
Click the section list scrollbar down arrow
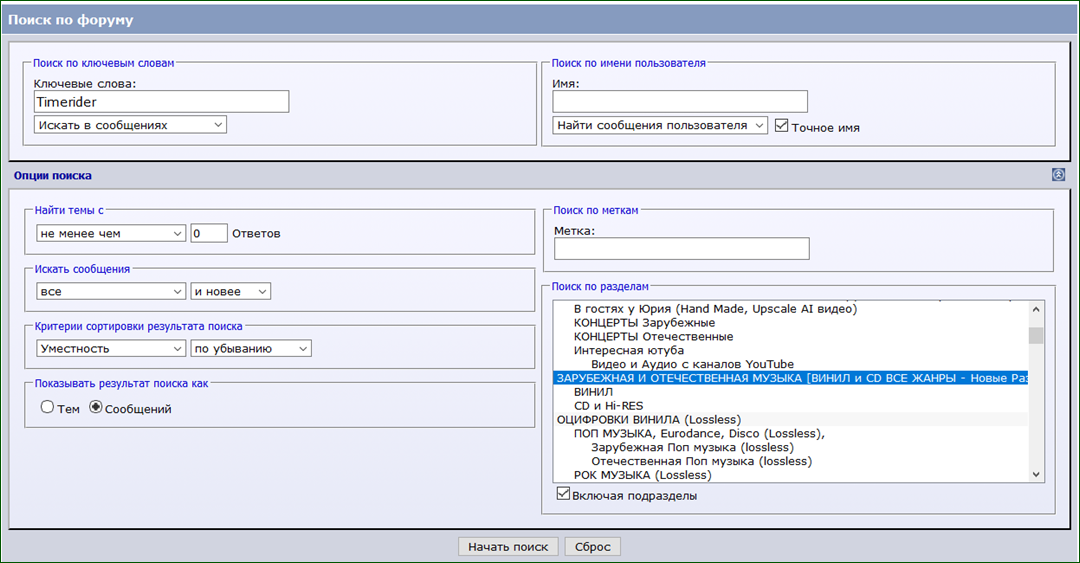[1036, 474]
